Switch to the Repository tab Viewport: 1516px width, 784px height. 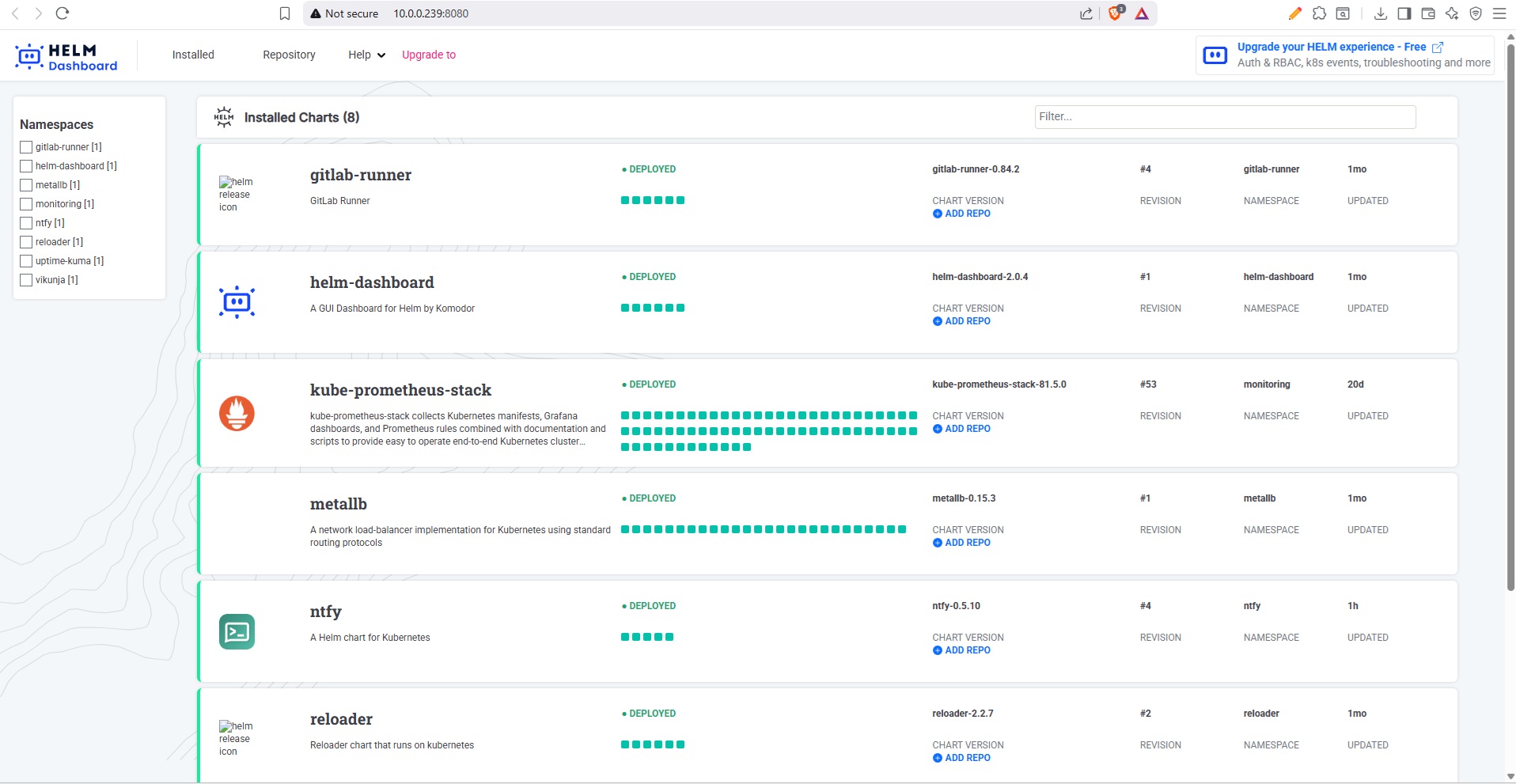(x=289, y=55)
